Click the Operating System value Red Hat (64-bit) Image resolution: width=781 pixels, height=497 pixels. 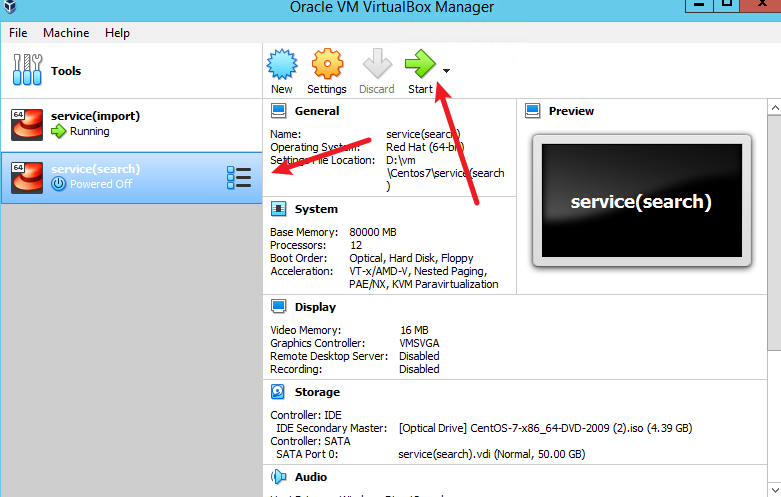(425, 147)
